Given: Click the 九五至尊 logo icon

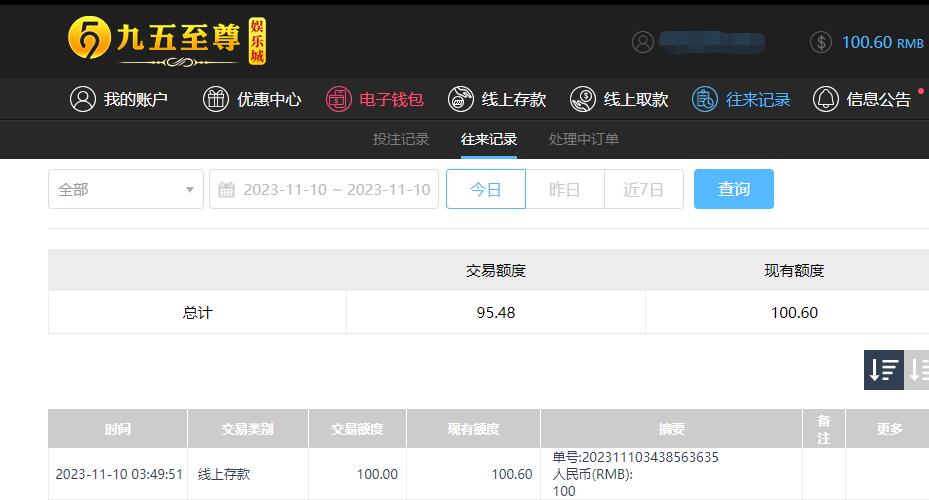Looking at the screenshot, I should (89, 37).
